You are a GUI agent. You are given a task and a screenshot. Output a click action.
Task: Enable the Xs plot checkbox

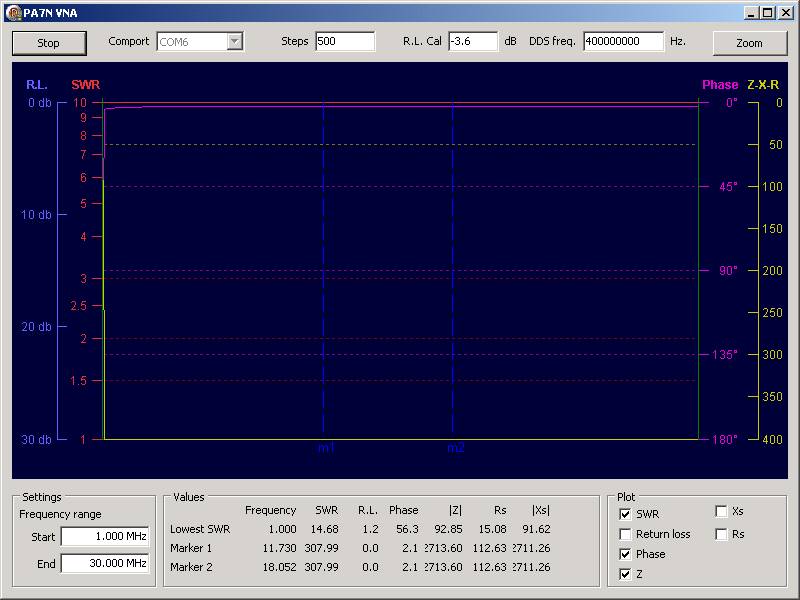722,511
